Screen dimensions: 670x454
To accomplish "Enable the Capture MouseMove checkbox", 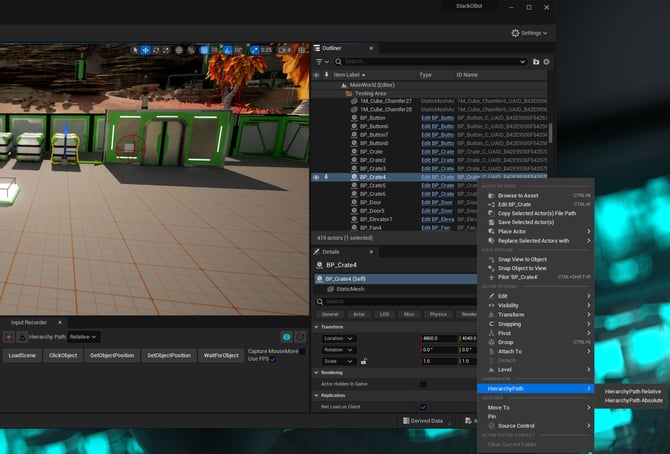I will tap(300, 351).
